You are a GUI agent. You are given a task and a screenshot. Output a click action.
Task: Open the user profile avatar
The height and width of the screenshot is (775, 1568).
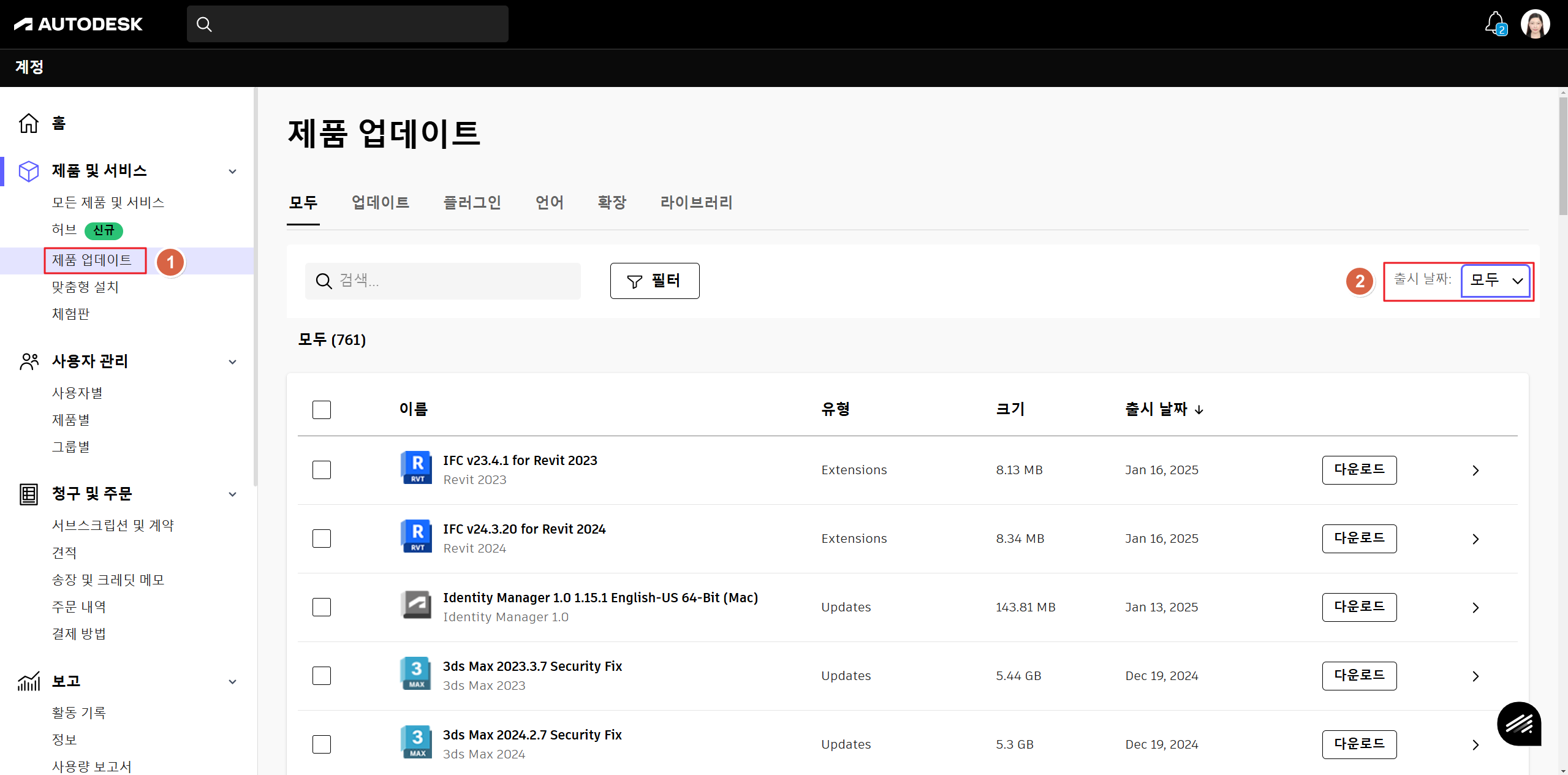pos(1535,24)
